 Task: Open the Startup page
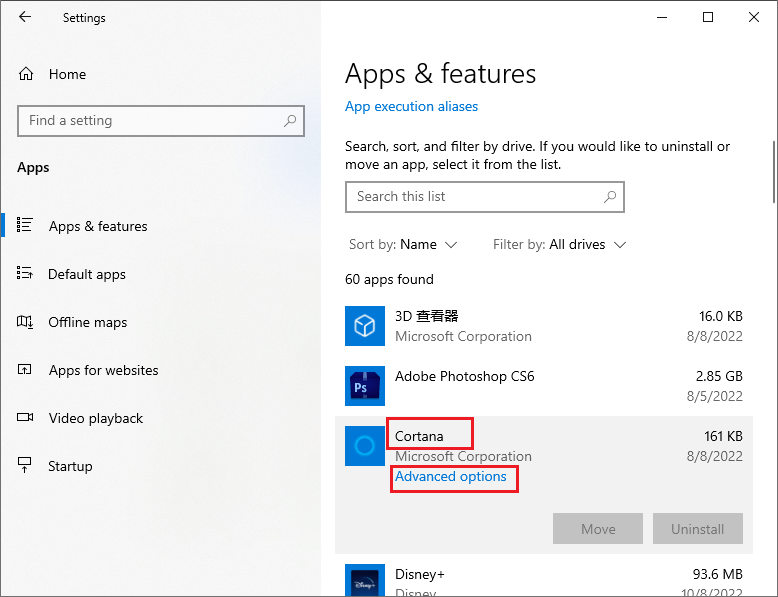coord(70,466)
